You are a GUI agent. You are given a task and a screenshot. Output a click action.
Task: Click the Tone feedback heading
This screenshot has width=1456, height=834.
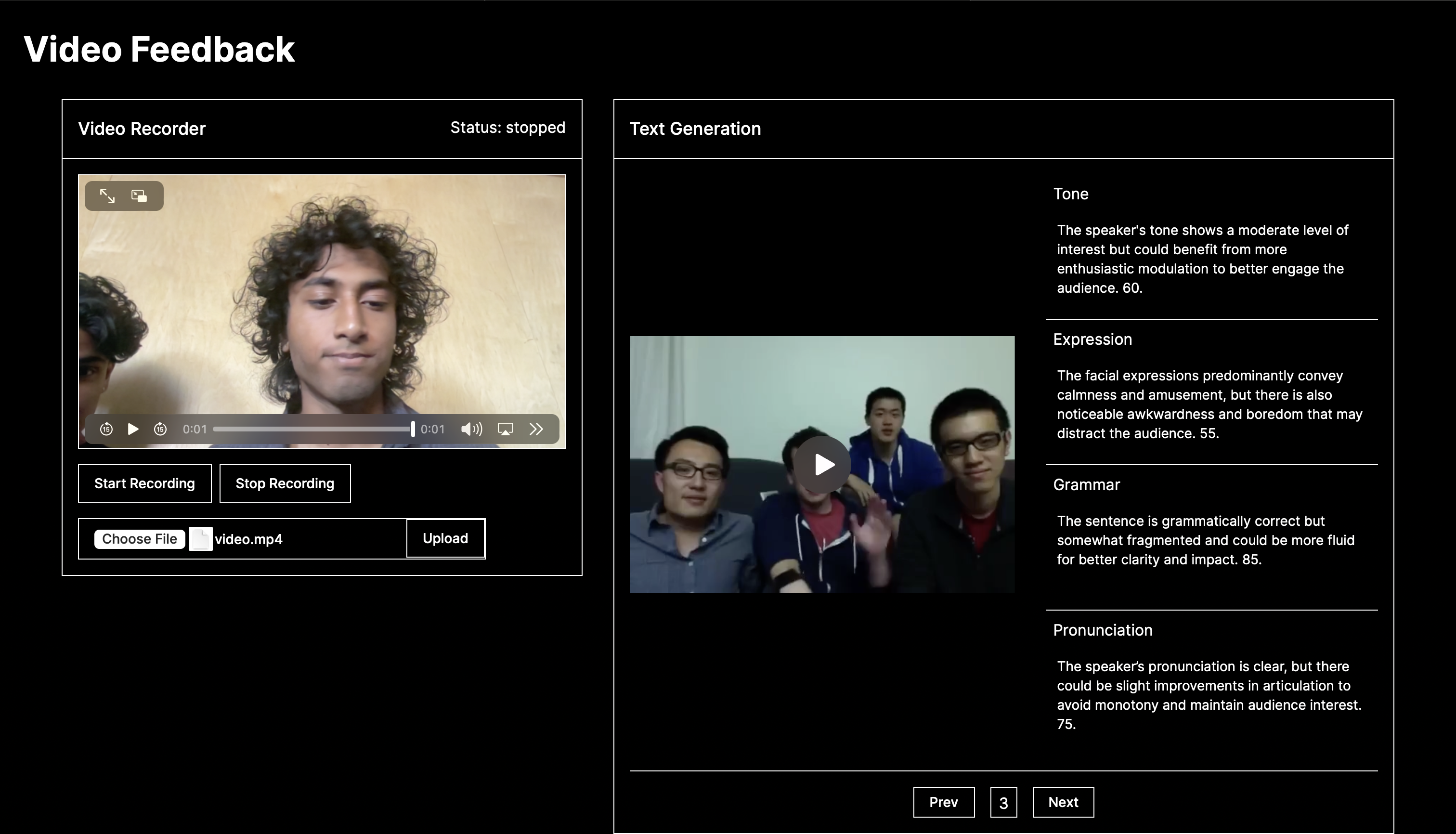point(1070,194)
